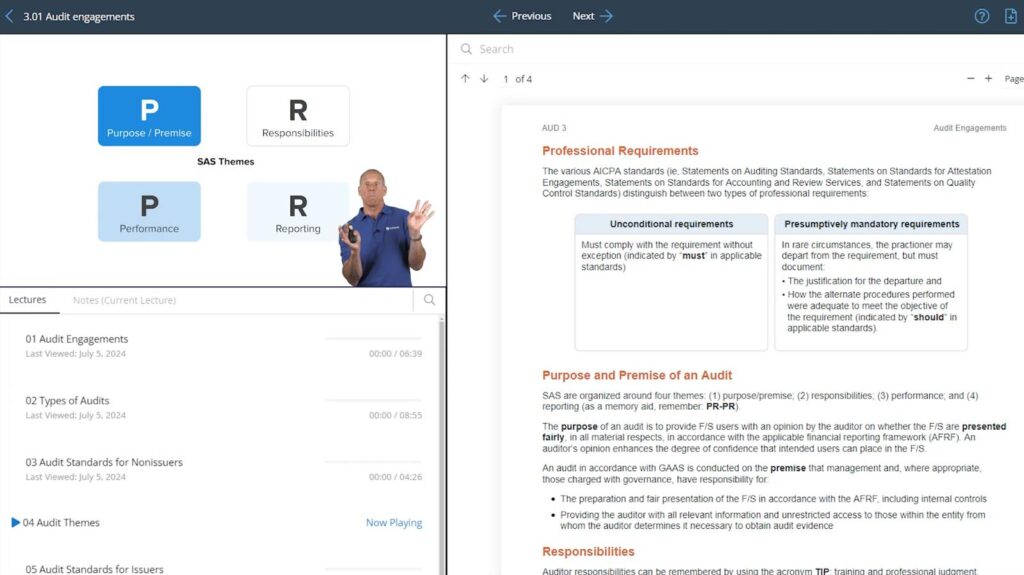Select the Purpose / Premise tile
The image size is (1024, 575).
click(150, 116)
